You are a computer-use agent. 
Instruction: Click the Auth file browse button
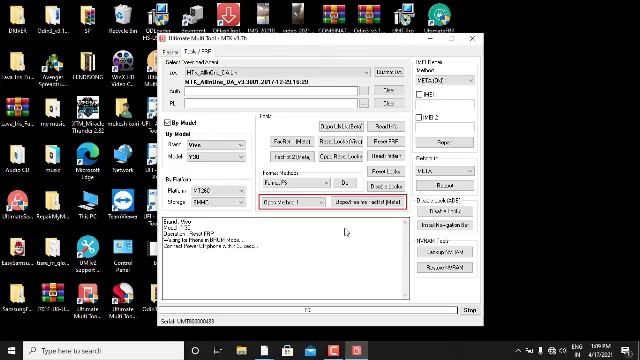point(364,91)
